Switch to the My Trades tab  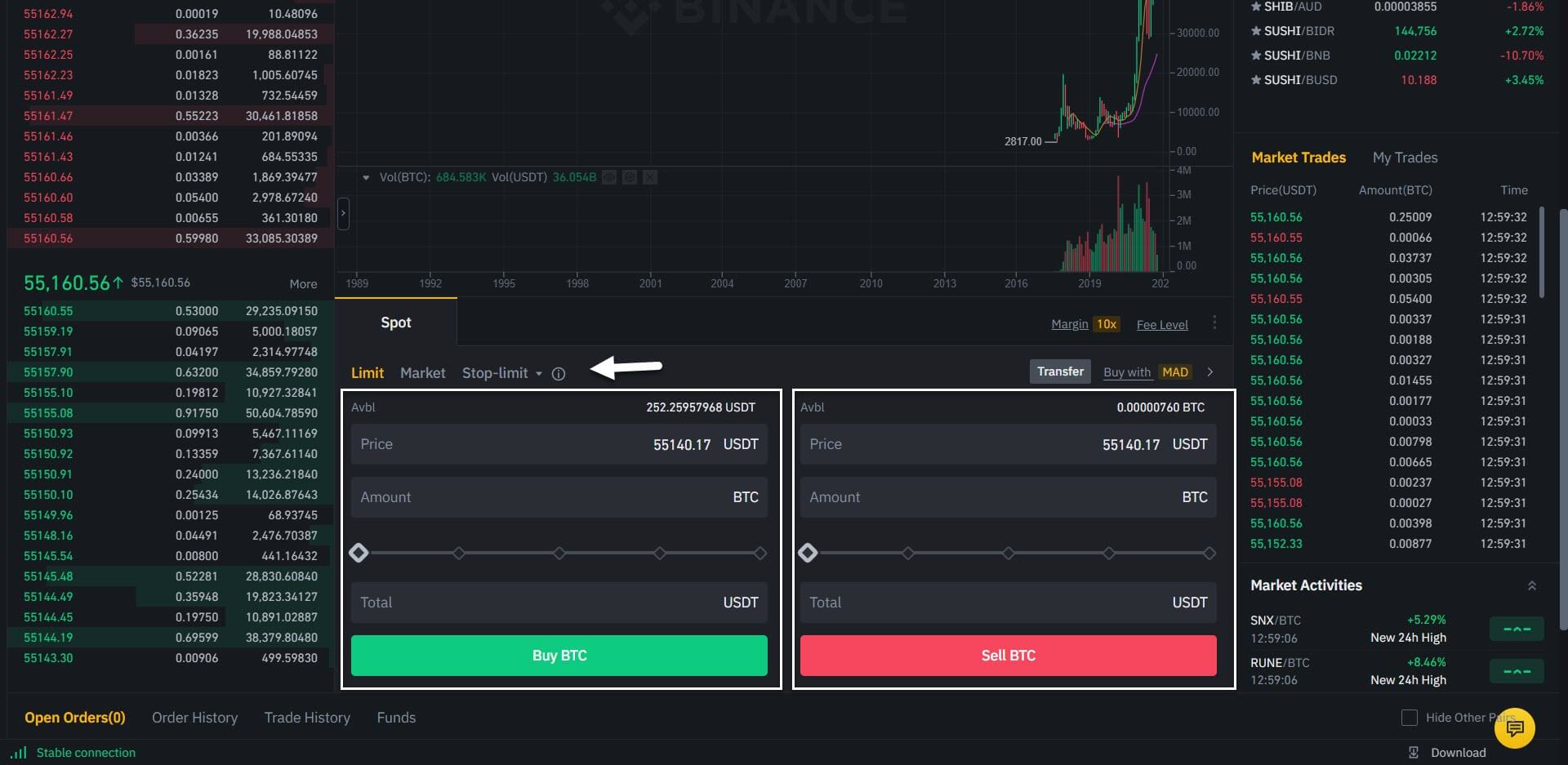(1405, 158)
